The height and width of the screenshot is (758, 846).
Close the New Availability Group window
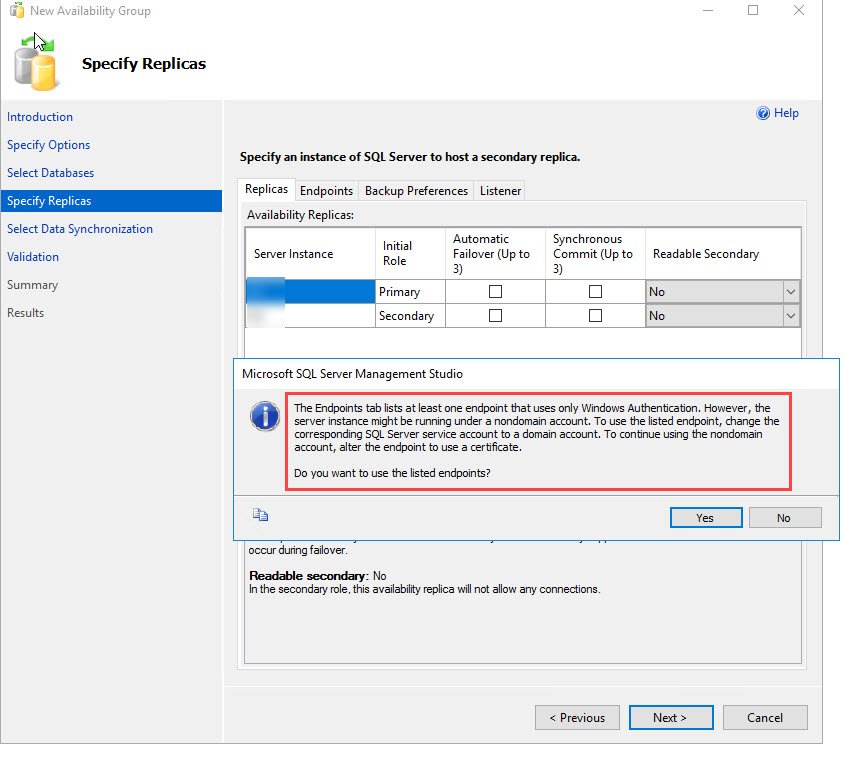click(799, 10)
